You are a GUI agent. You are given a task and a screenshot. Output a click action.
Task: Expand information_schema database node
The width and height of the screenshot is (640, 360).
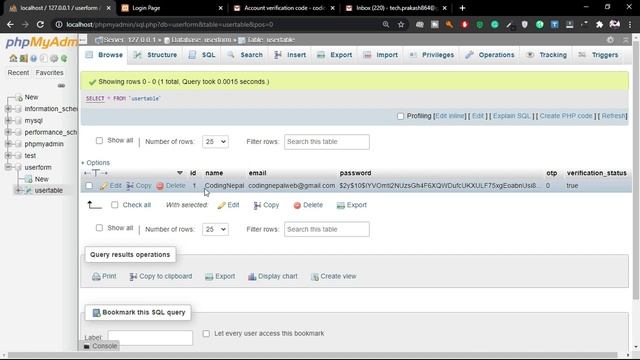pos(8,109)
